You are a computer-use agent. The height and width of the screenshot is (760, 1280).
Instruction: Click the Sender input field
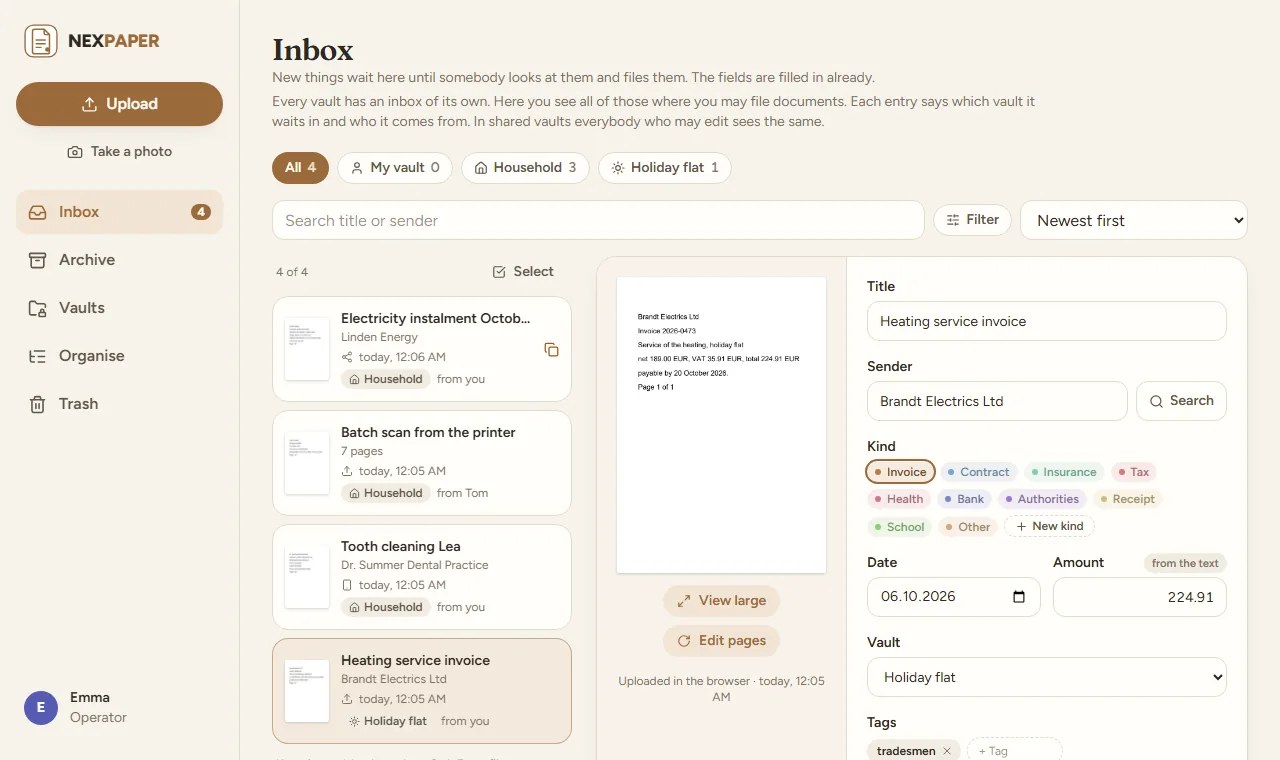[997, 401]
